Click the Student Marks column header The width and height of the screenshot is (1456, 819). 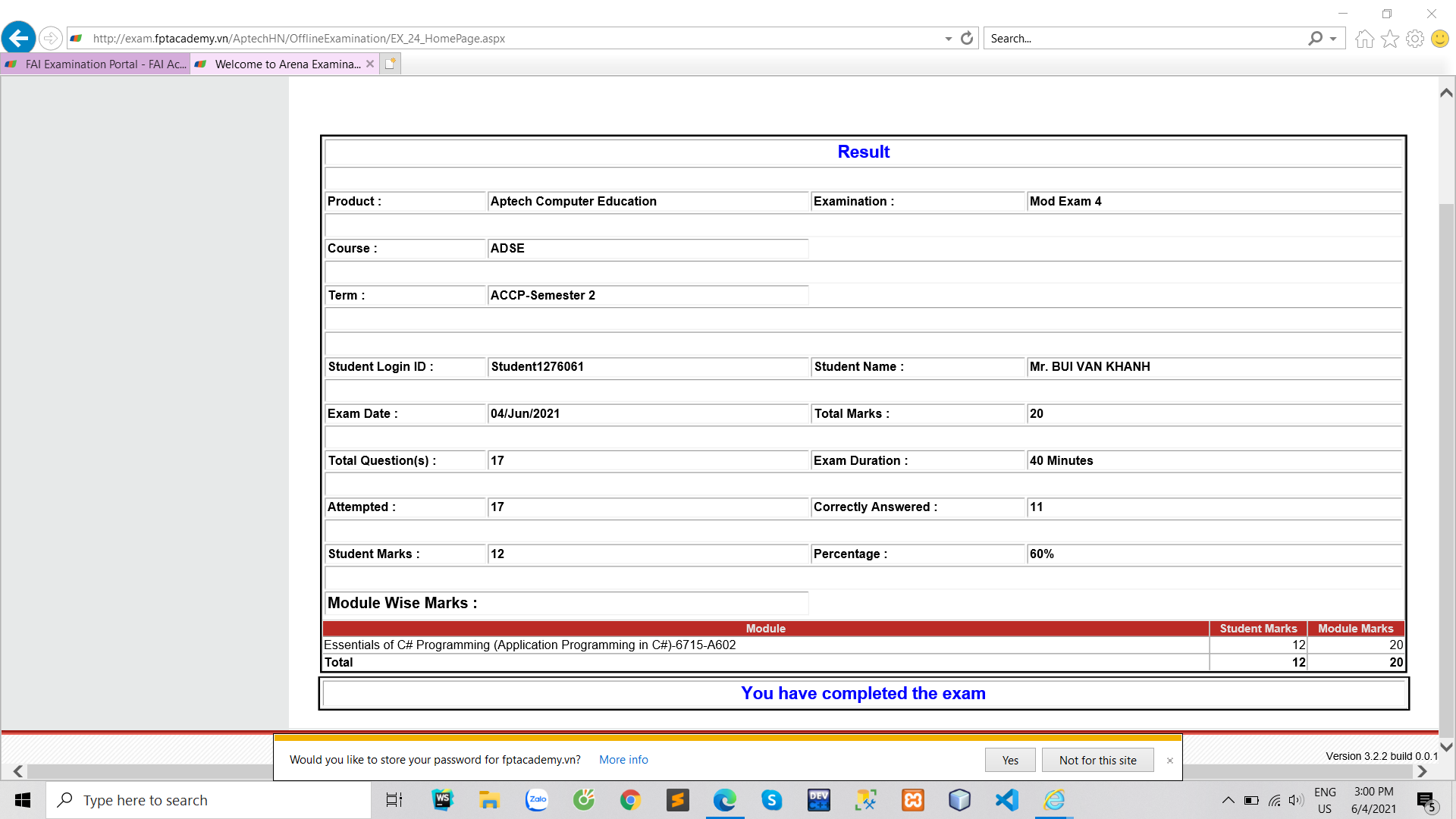coord(1258,629)
